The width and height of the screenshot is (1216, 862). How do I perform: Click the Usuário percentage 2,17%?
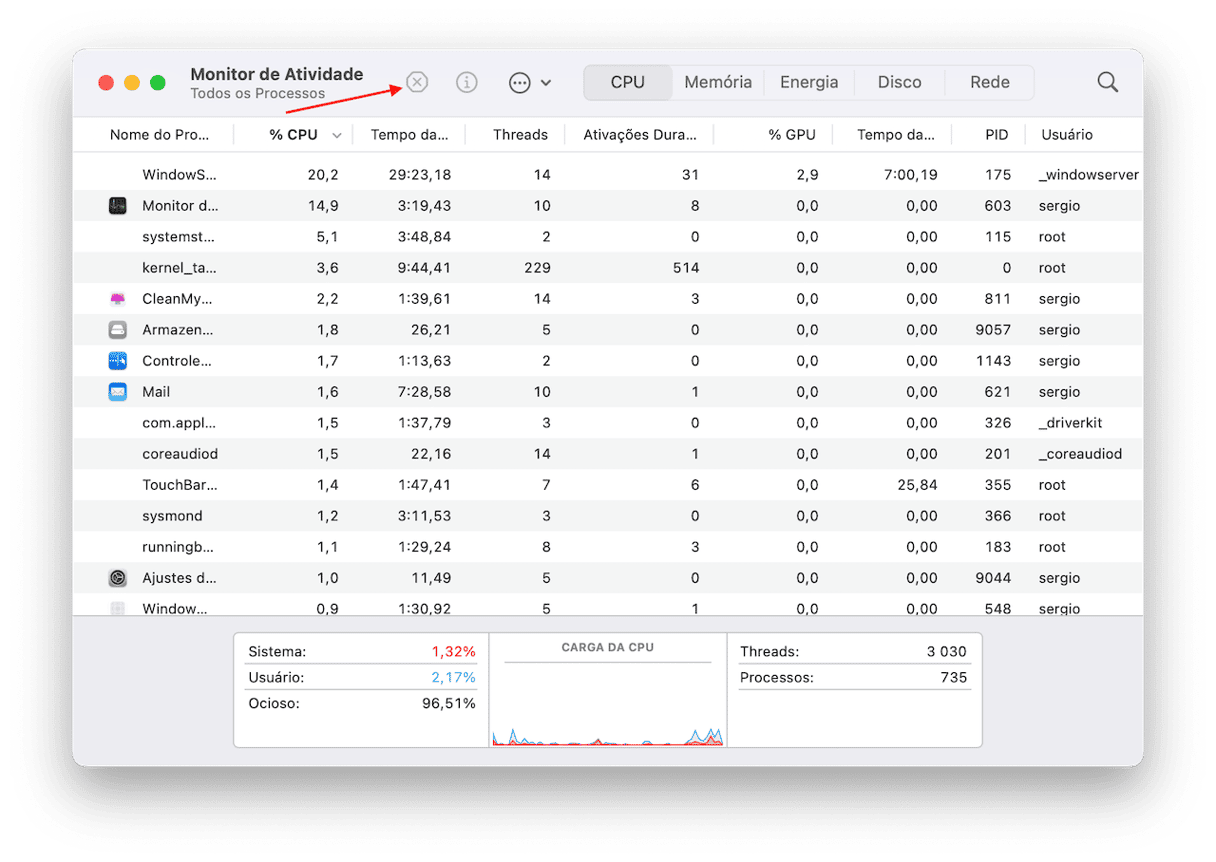[454, 678]
